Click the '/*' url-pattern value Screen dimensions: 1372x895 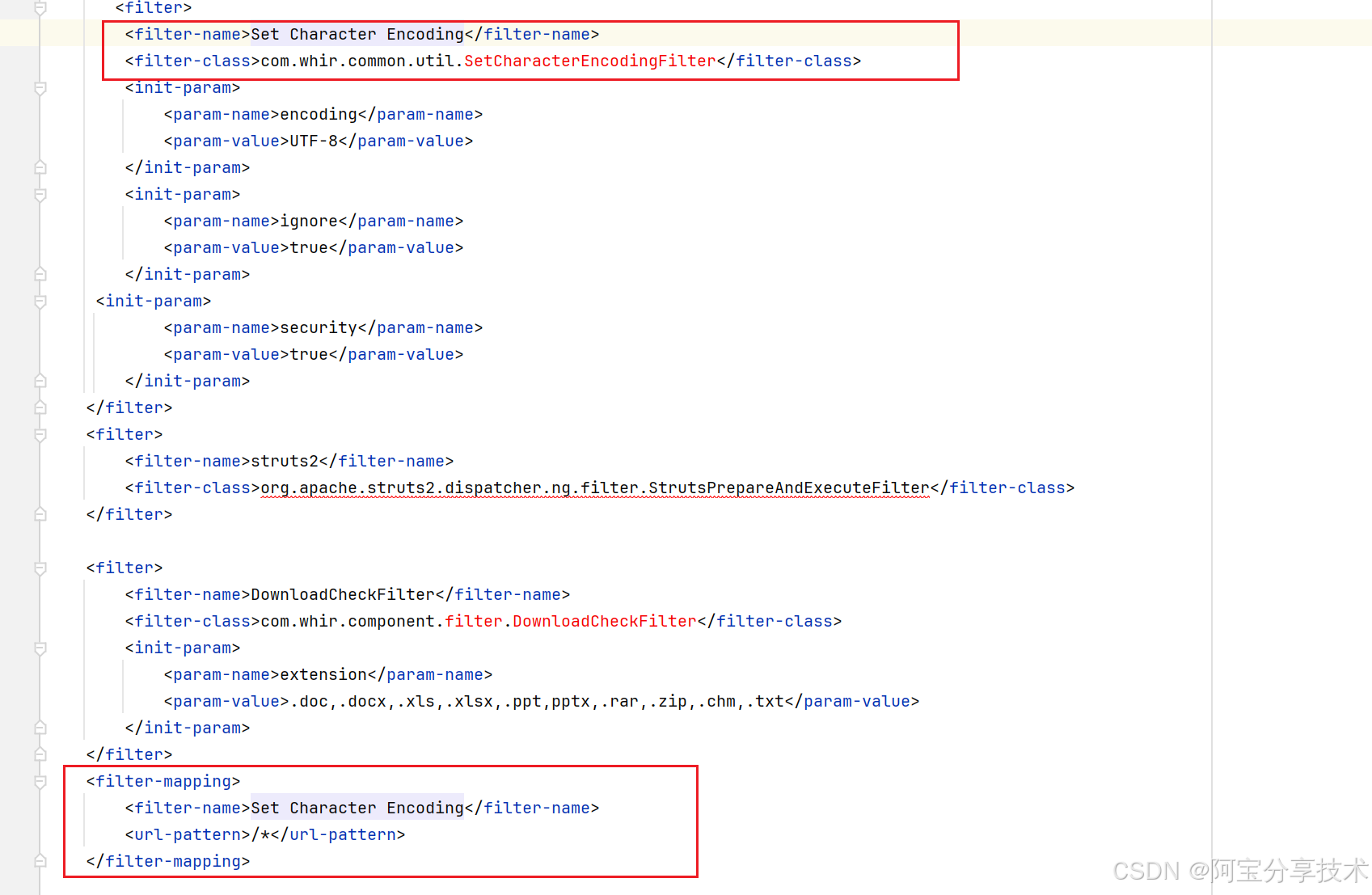pyautogui.click(x=260, y=835)
